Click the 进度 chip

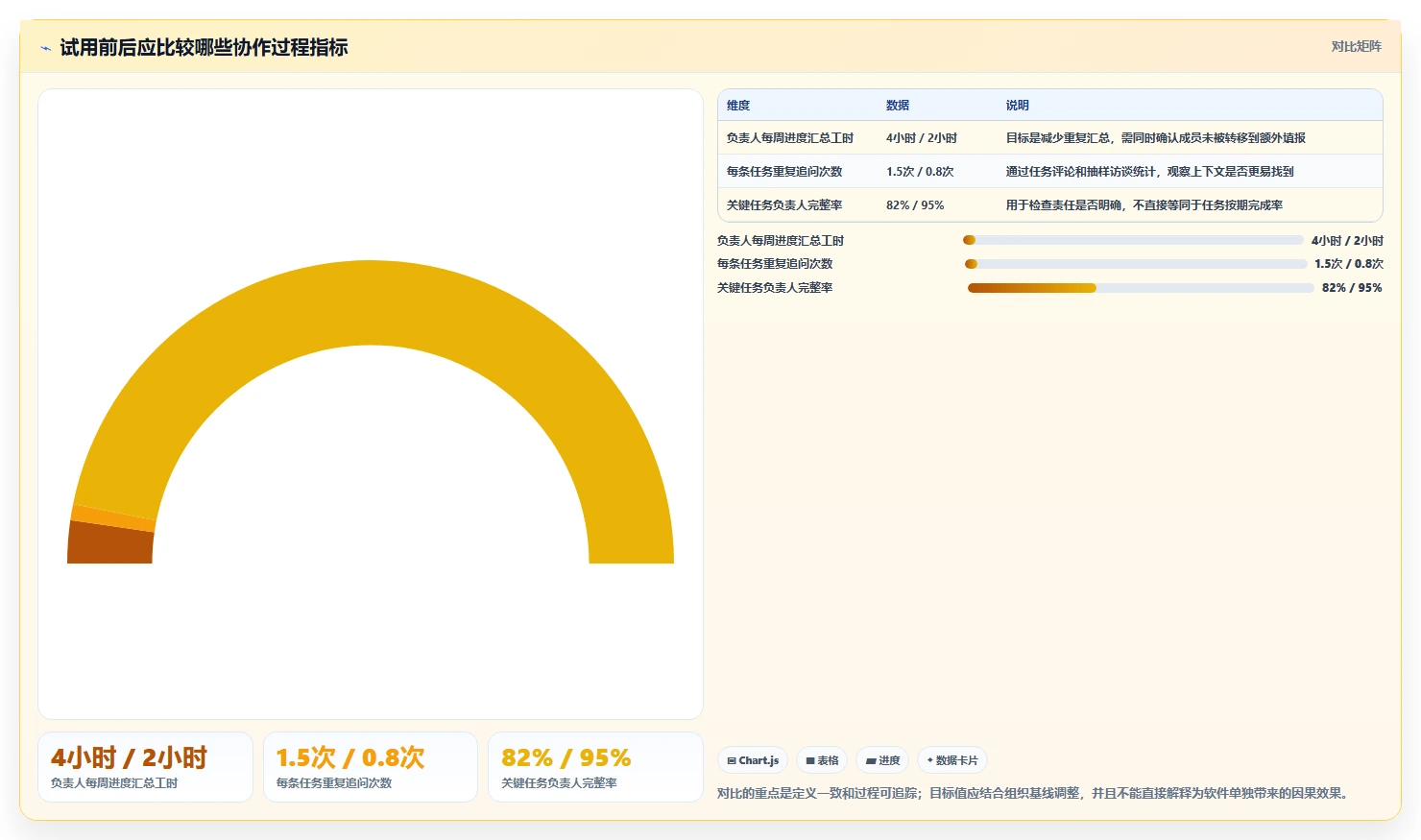[x=882, y=760]
